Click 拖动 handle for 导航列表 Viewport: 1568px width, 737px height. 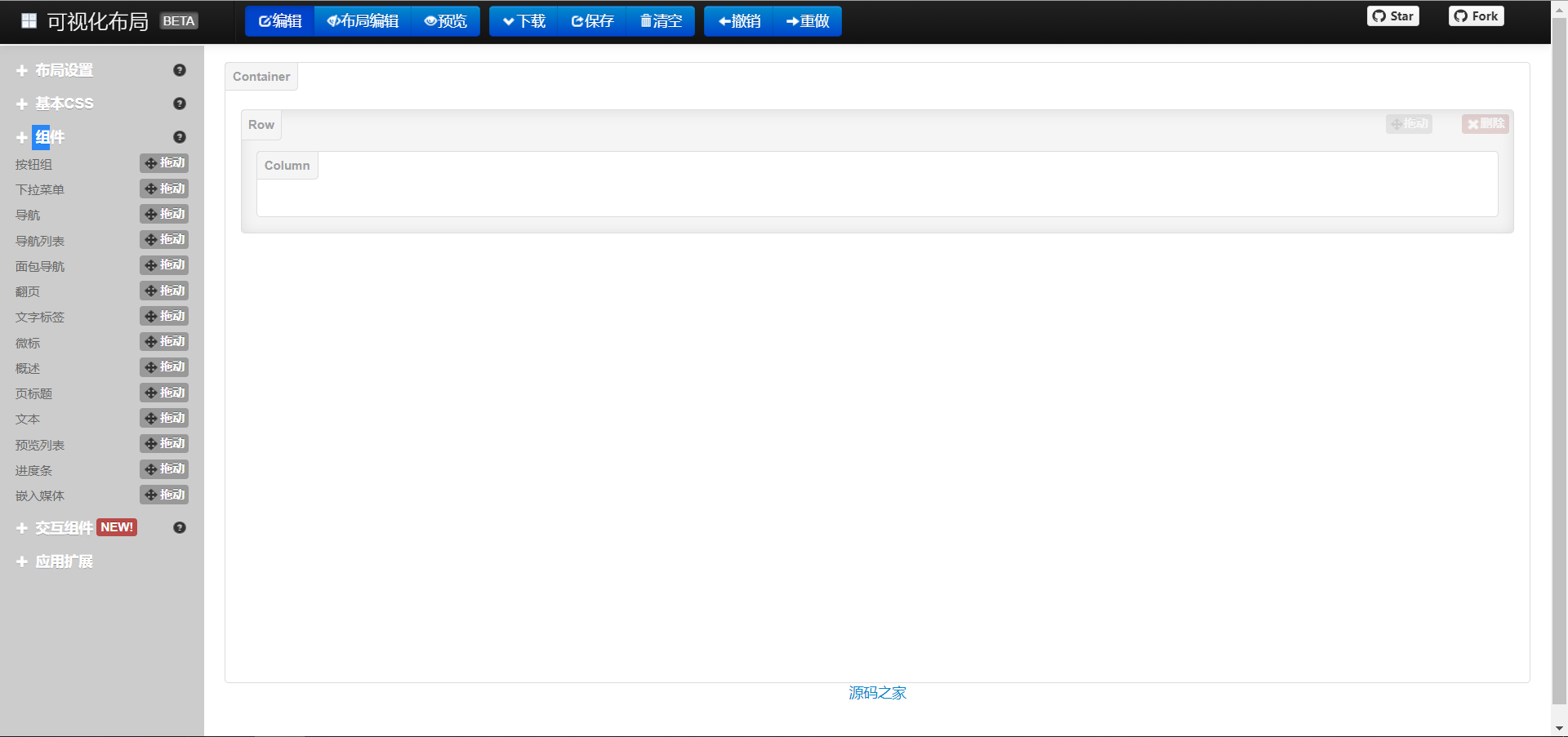(x=164, y=239)
